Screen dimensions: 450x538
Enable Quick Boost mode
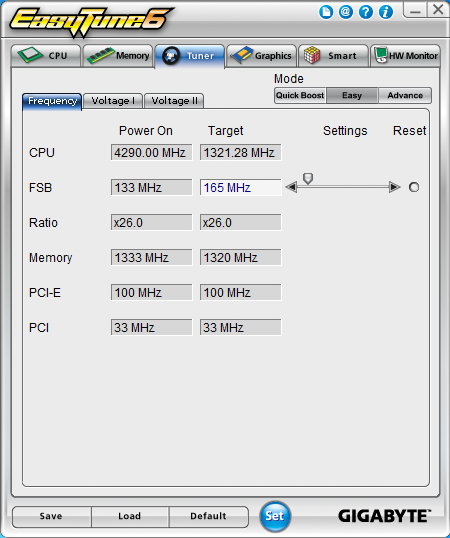pyautogui.click(x=300, y=95)
